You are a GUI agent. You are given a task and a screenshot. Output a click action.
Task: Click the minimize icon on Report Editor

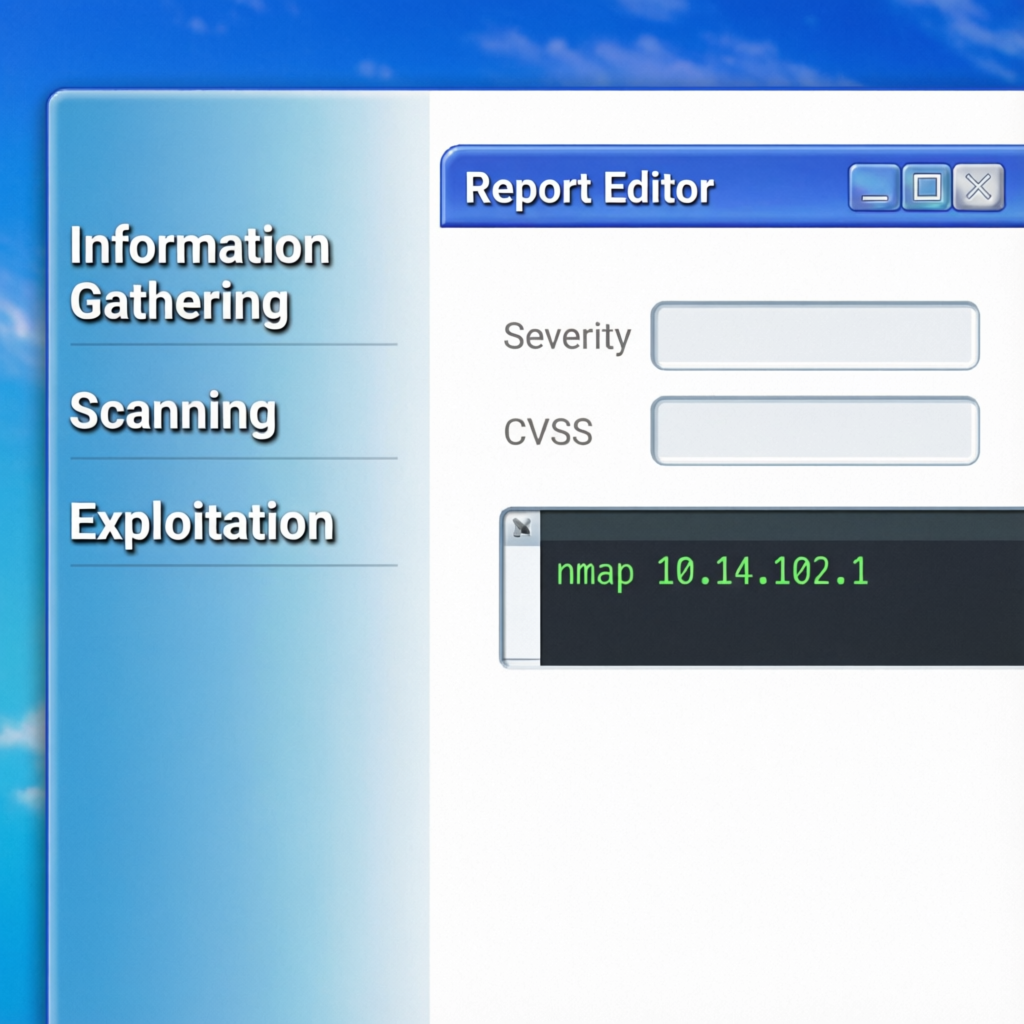coord(875,187)
